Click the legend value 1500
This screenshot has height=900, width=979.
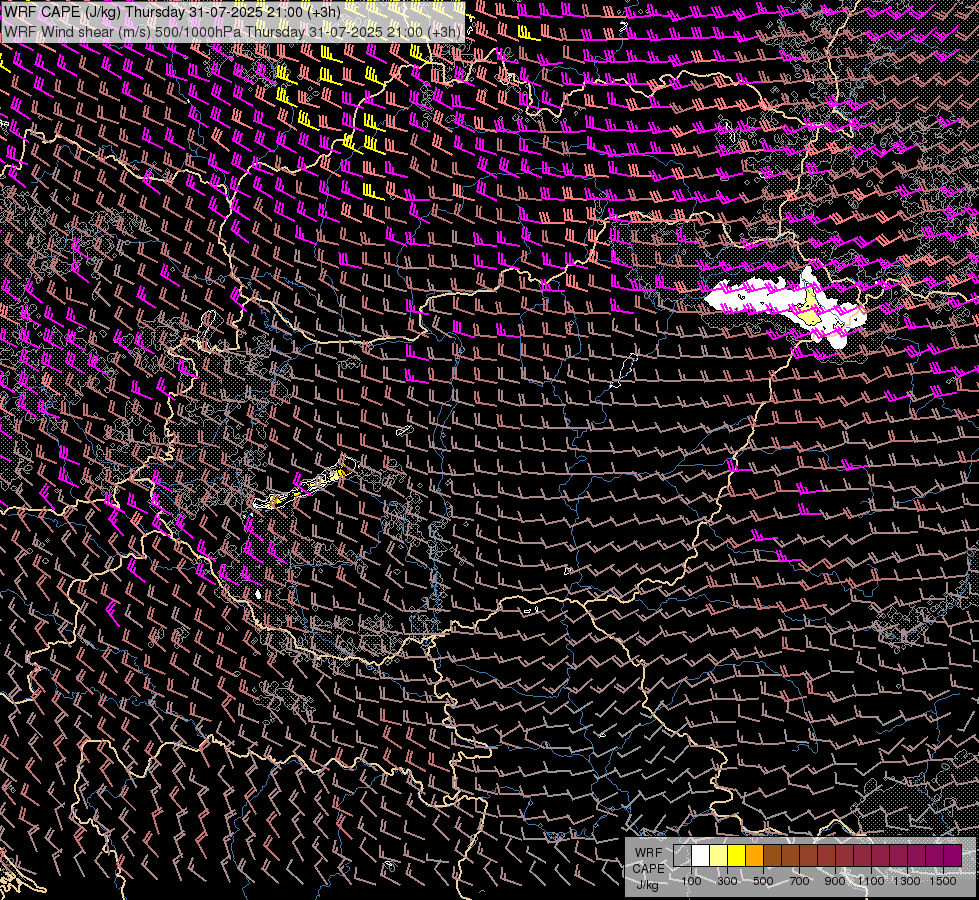(x=943, y=881)
